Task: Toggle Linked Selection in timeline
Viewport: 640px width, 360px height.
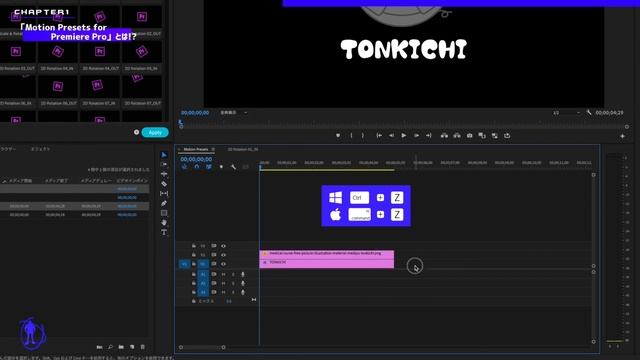Action: [209, 167]
